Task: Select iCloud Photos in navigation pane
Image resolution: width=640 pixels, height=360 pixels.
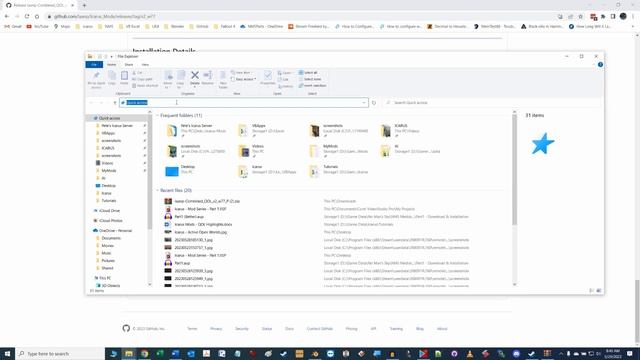Action: click(111, 220)
